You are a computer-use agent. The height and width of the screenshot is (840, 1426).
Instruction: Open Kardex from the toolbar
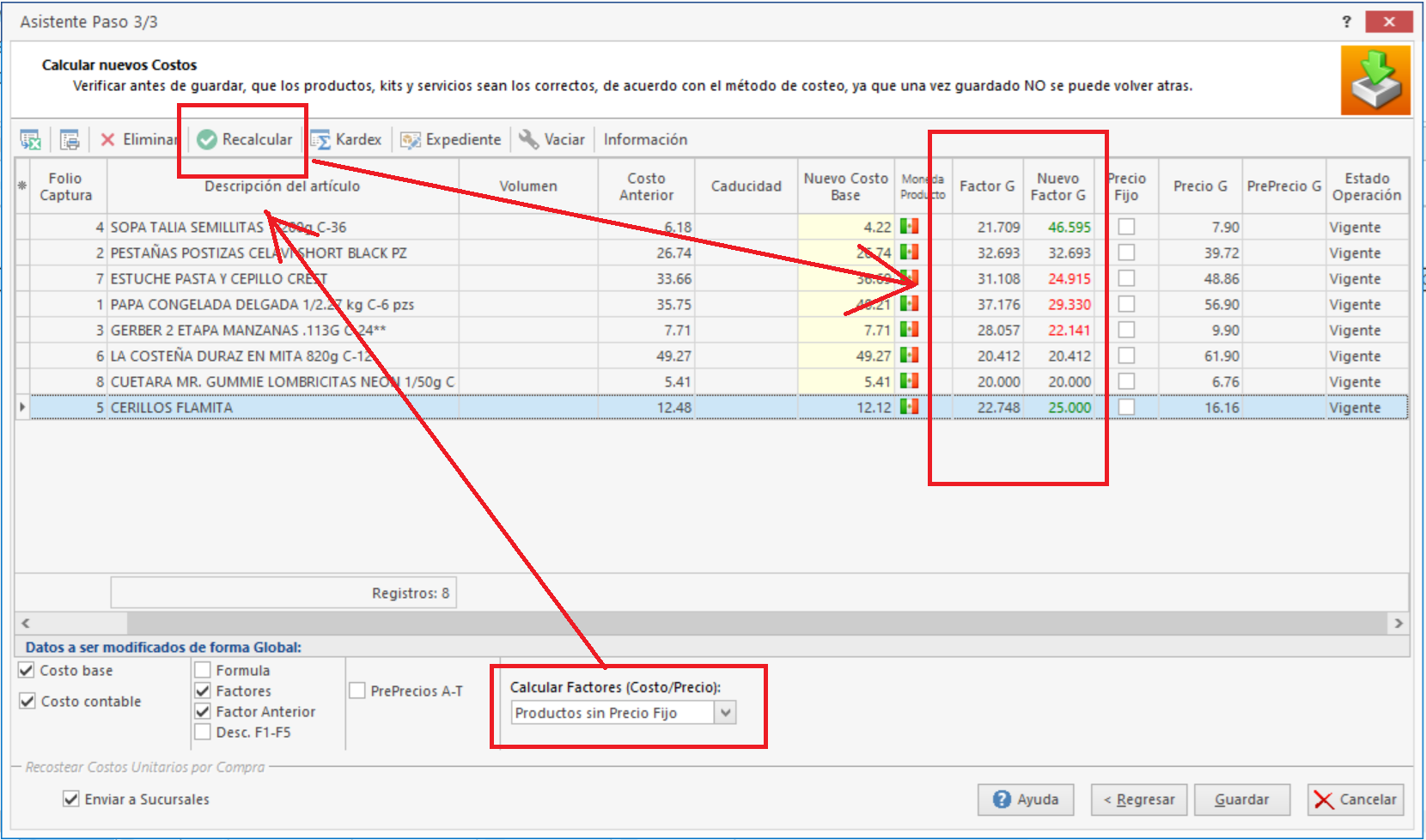pyautogui.click(x=346, y=139)
